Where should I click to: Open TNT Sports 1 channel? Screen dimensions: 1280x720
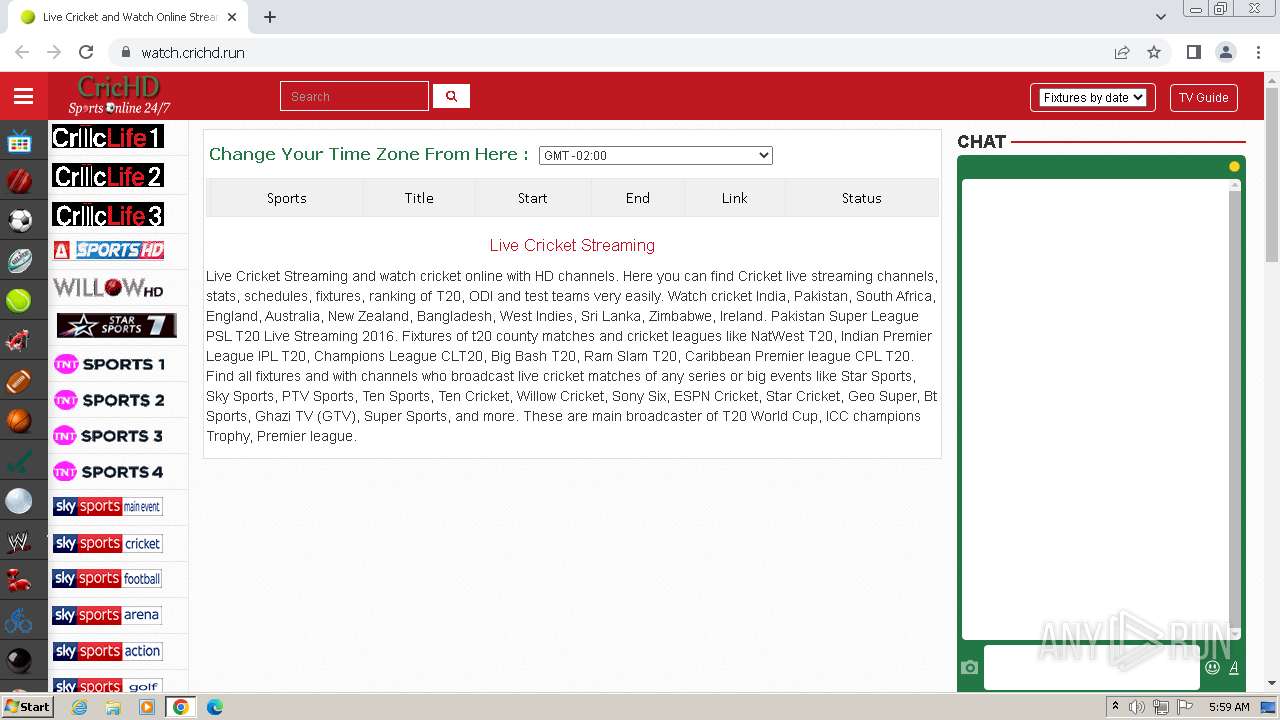[x=109, y=364]
